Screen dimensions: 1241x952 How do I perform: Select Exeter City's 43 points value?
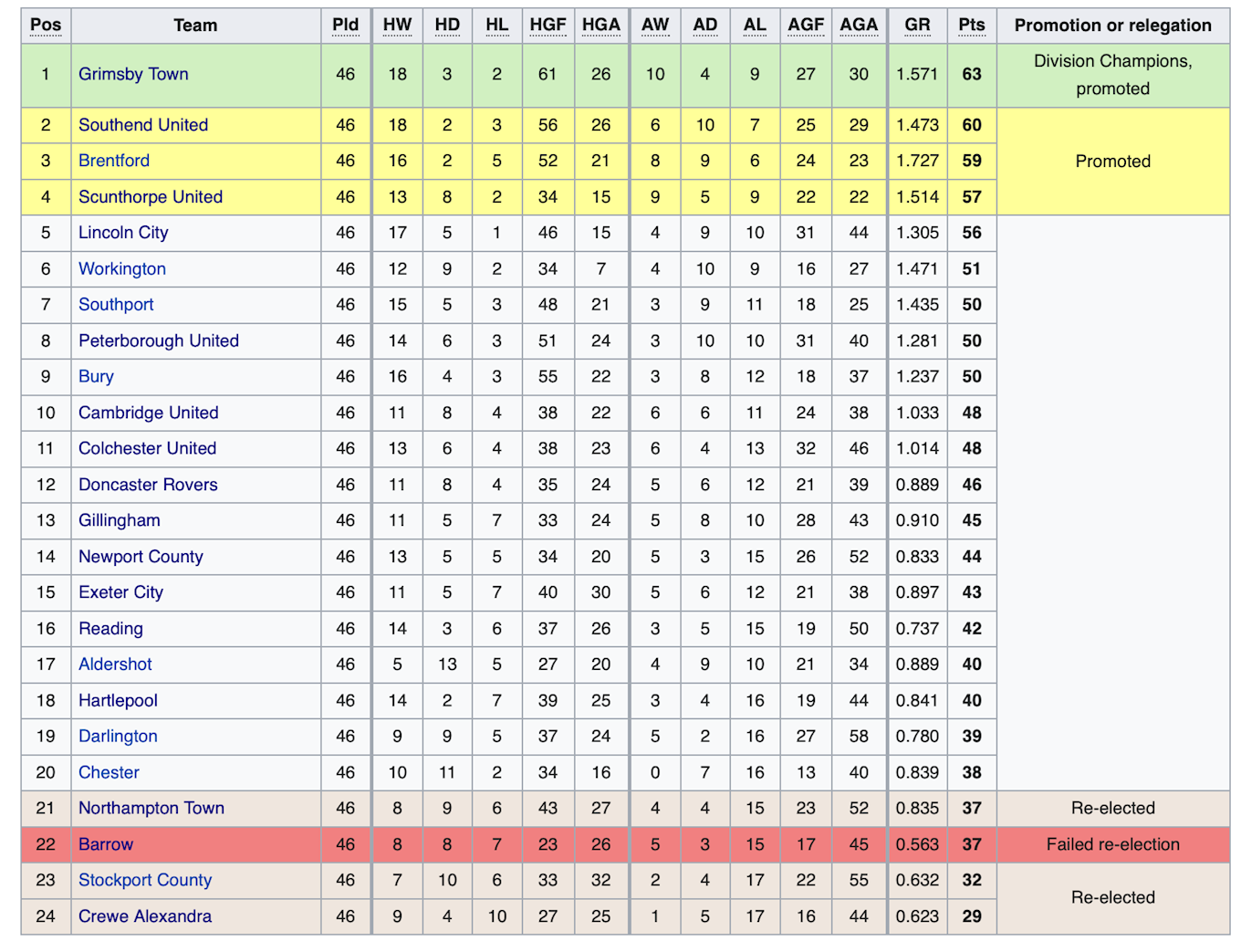point(972,593)
